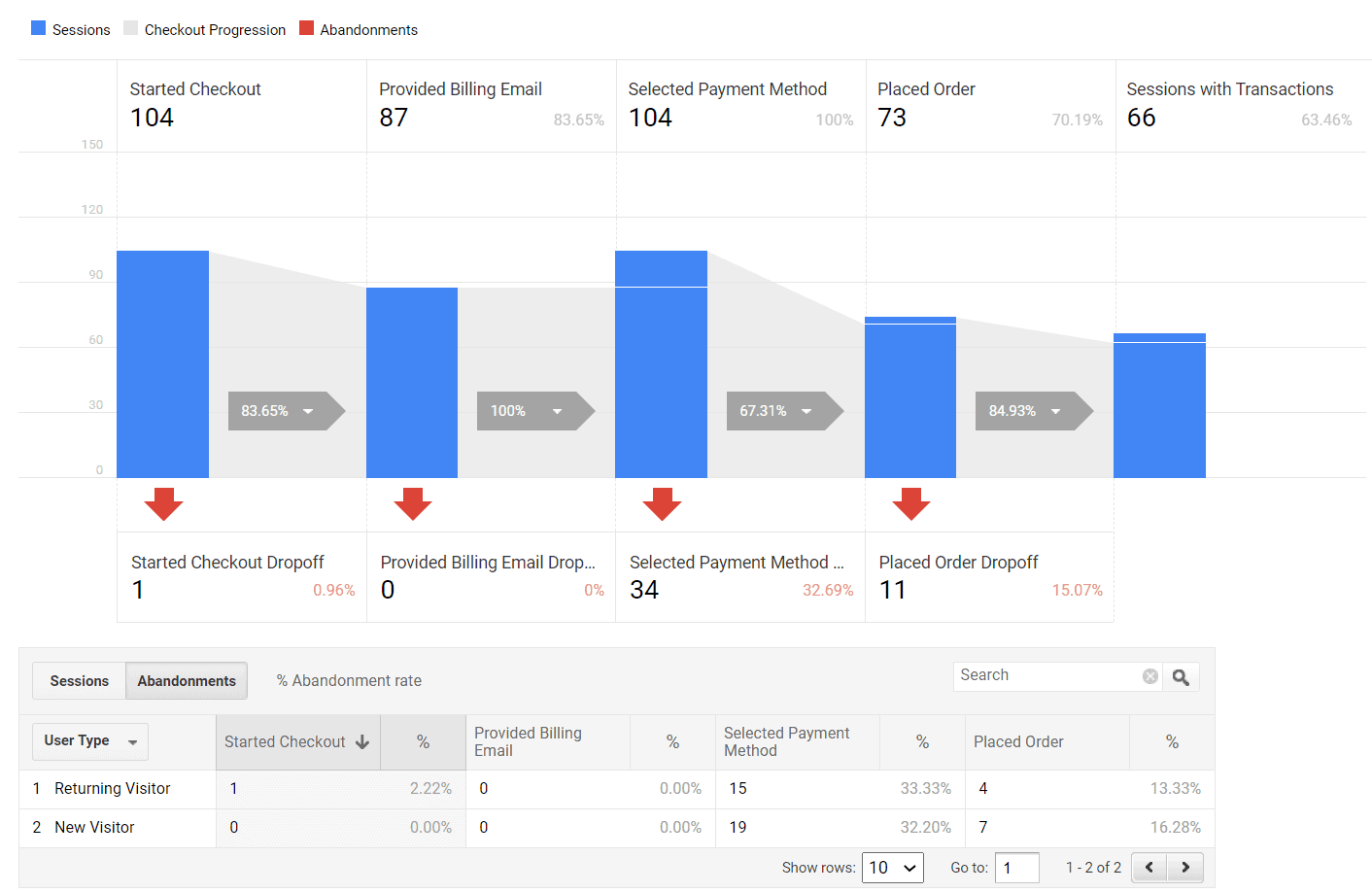This screenshot has height=892, width=1372.
Task: Click the gray Checkout Progression legend swatch
Action: coord(131,28)
